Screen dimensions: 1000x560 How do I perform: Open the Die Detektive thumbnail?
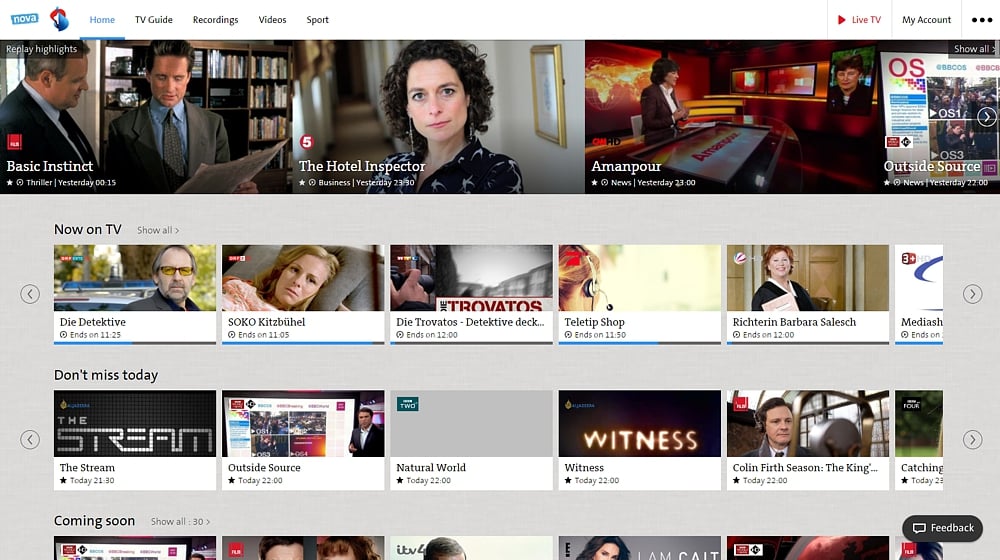click(x=135, y=278)
